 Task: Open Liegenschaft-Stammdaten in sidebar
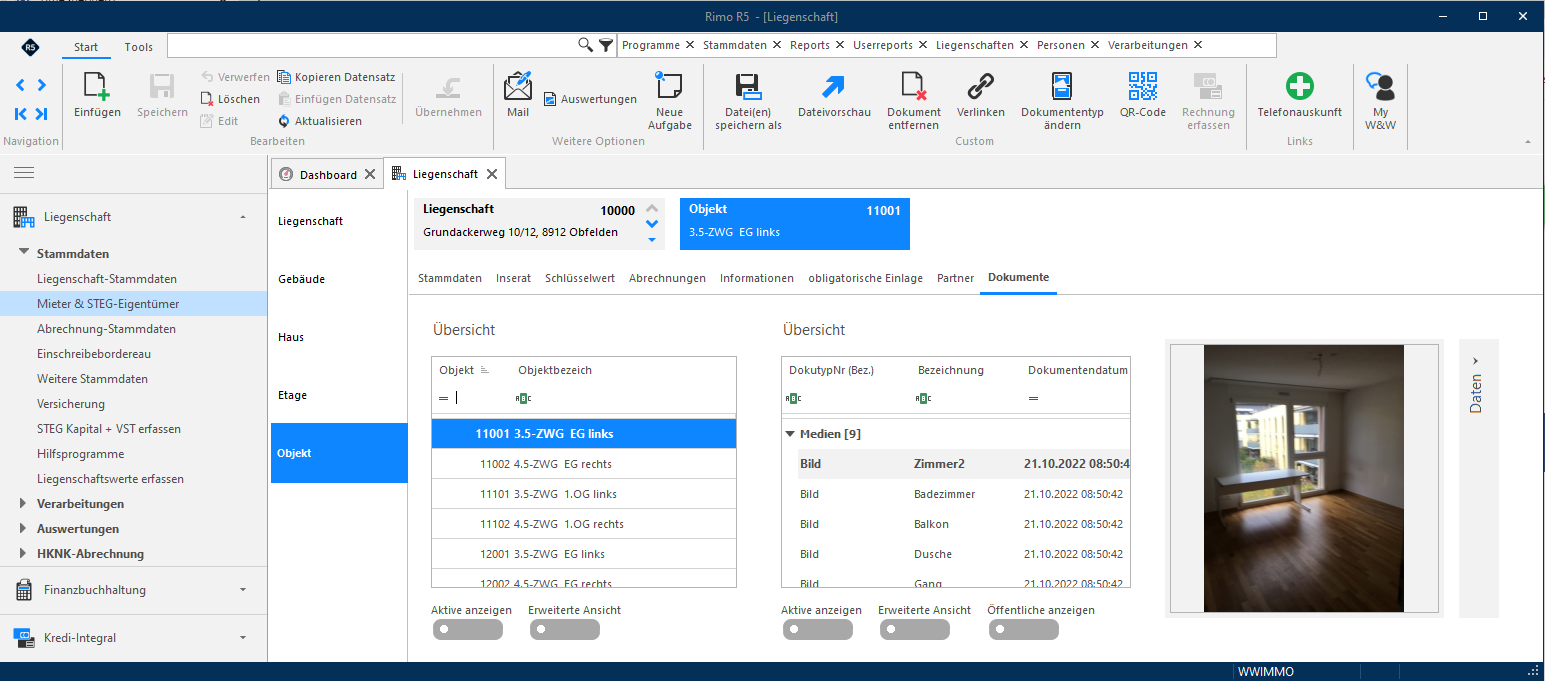(107, 279)
